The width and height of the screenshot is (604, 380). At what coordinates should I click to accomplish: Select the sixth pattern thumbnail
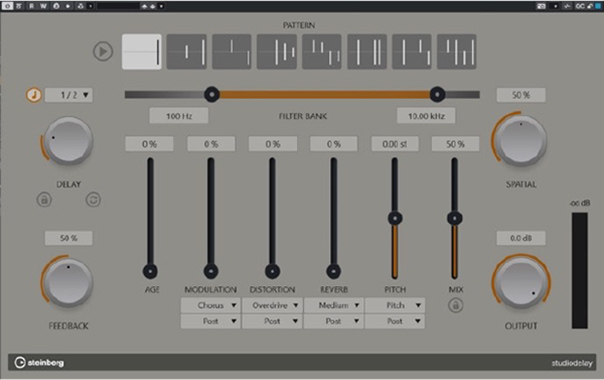pyautogui.click(x=367, y=52)
